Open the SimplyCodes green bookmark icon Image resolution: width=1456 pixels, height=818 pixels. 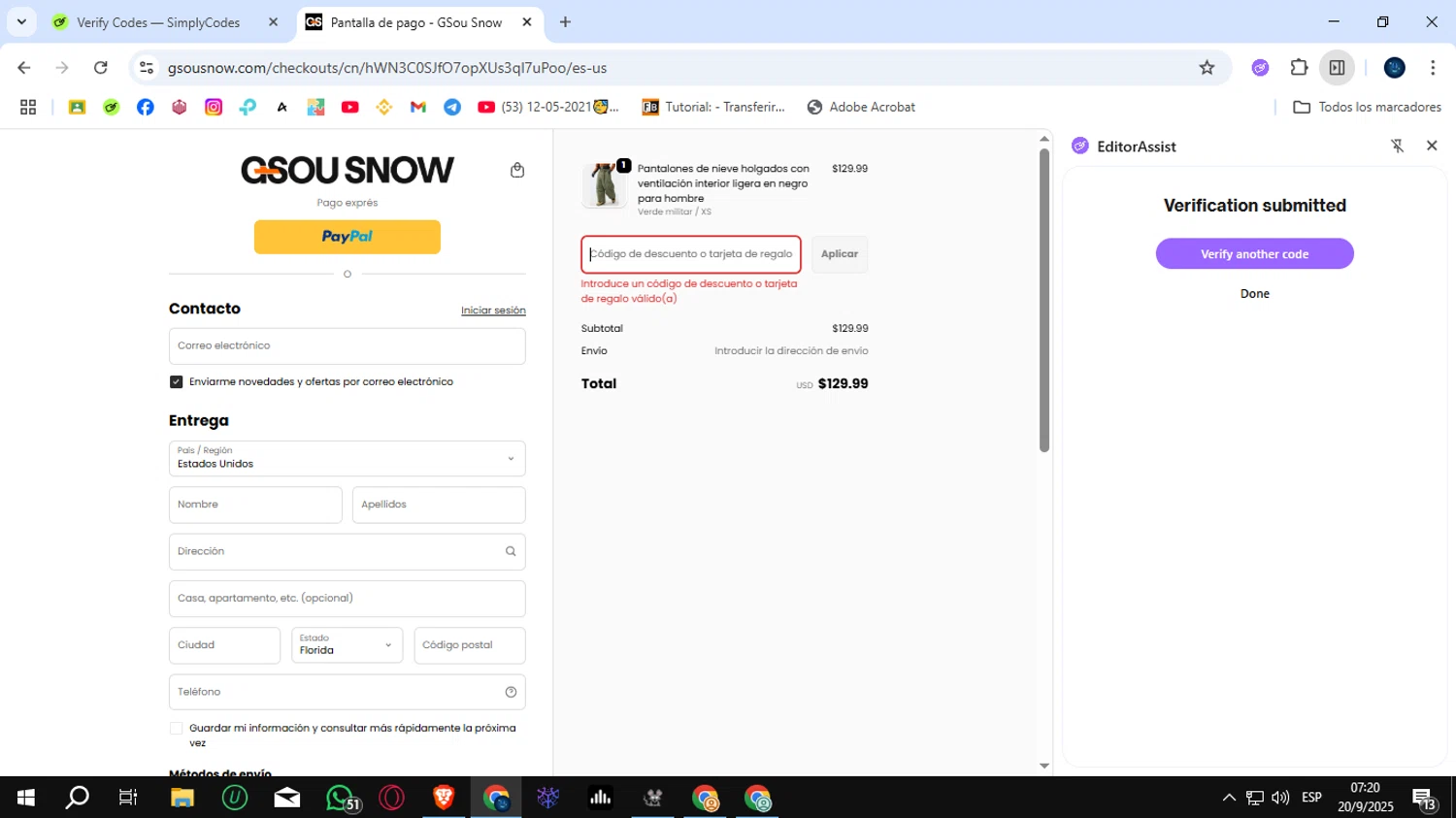(x=112, y=107)
